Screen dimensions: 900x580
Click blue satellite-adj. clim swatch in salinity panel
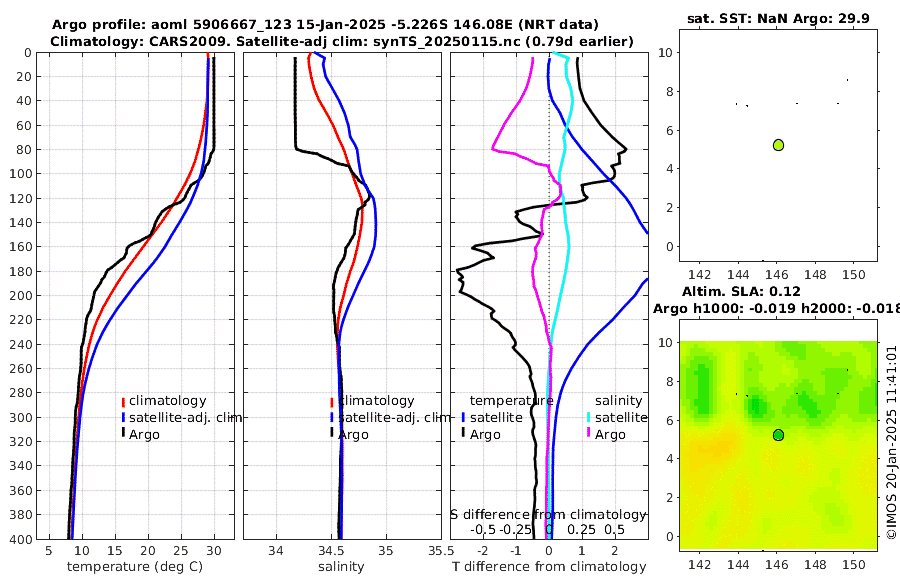click(332, 417)
